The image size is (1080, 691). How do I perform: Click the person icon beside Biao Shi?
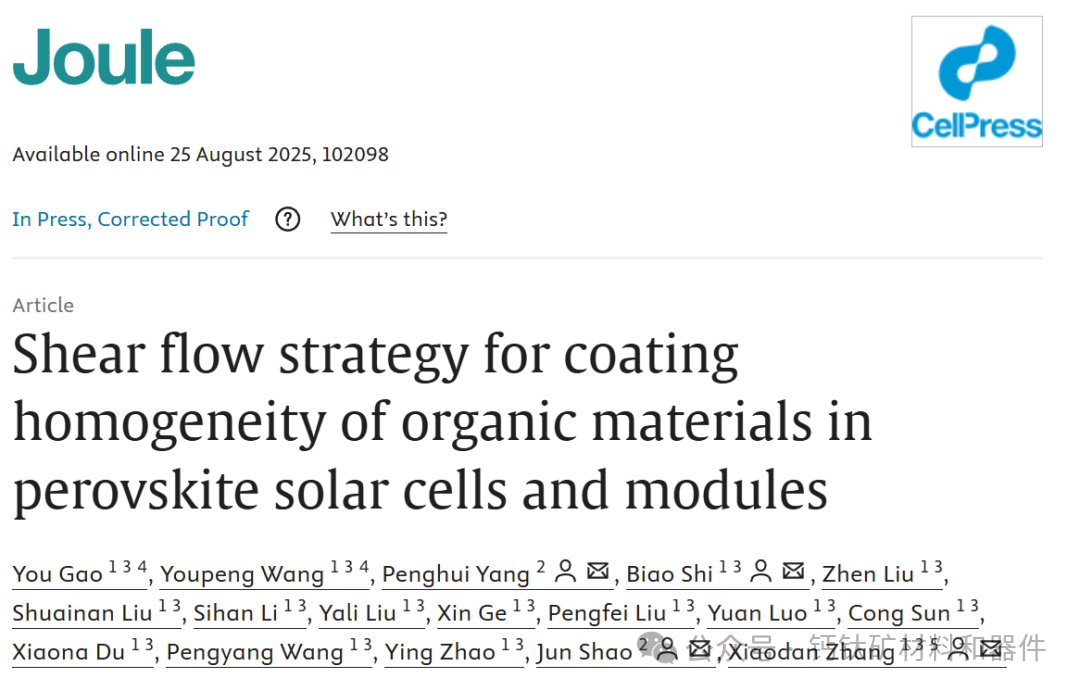click(x=761, y=572)
